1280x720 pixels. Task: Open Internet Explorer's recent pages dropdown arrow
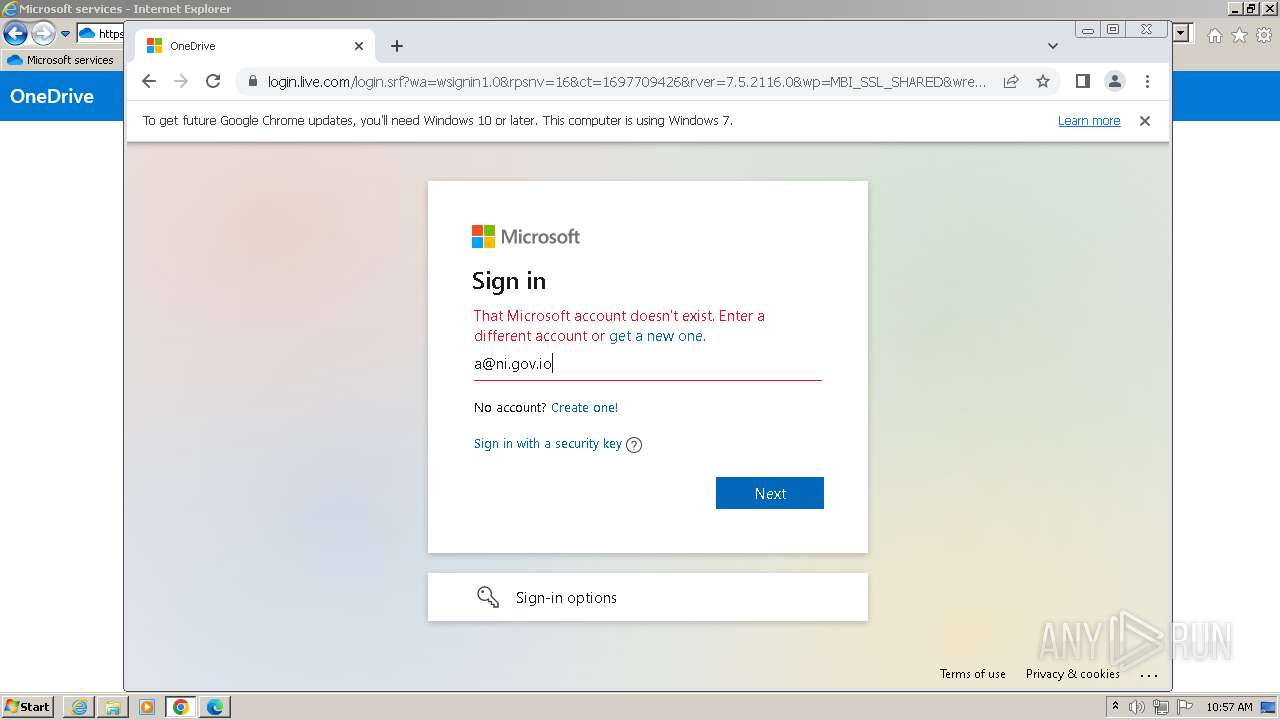[x=66, y=34]
